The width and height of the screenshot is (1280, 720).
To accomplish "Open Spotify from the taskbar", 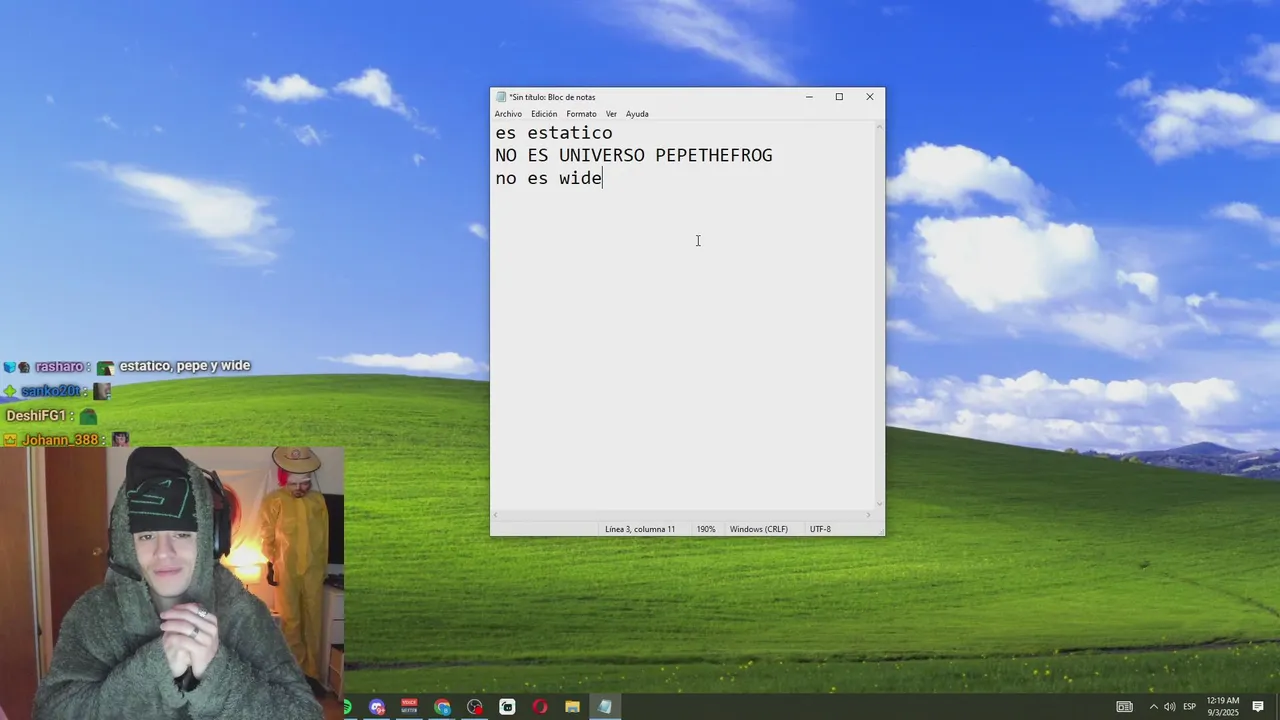I will pos(347,707).
